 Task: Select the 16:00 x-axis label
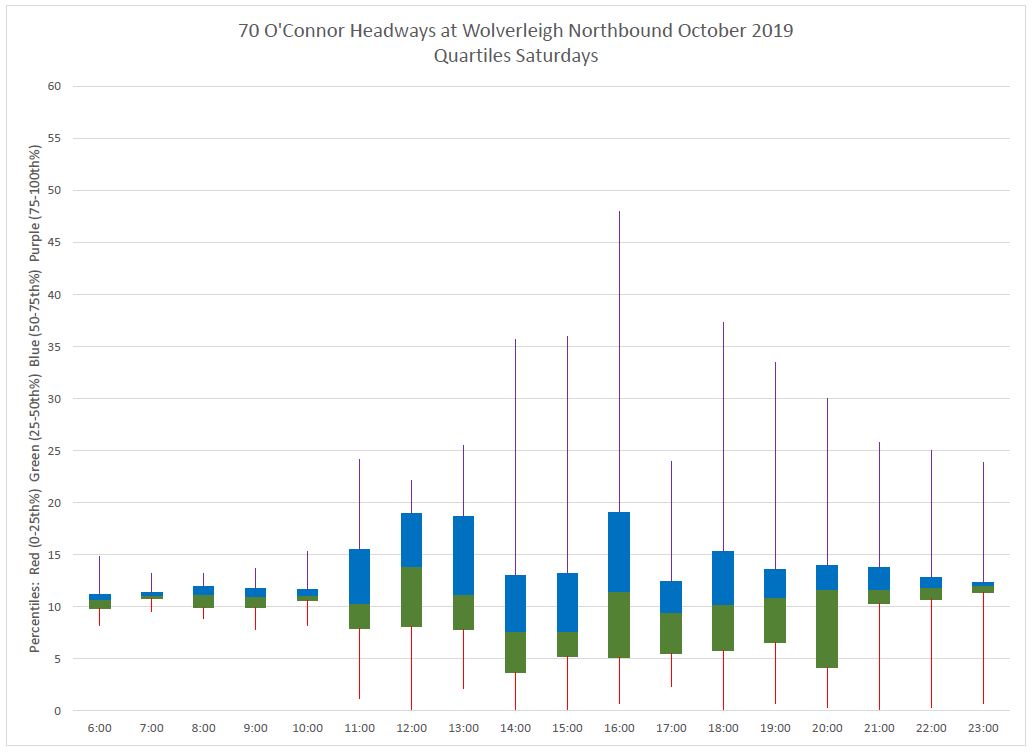click(x=619, y=728)
